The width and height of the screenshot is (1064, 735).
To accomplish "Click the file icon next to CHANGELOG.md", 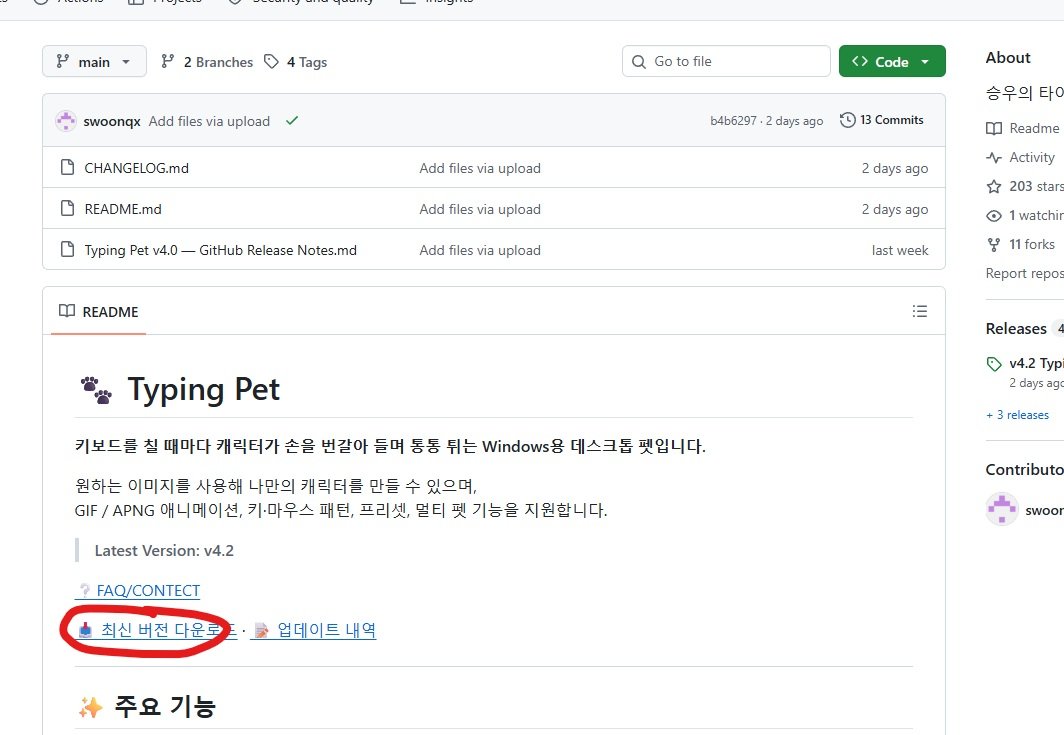I will tap(67, 167).
